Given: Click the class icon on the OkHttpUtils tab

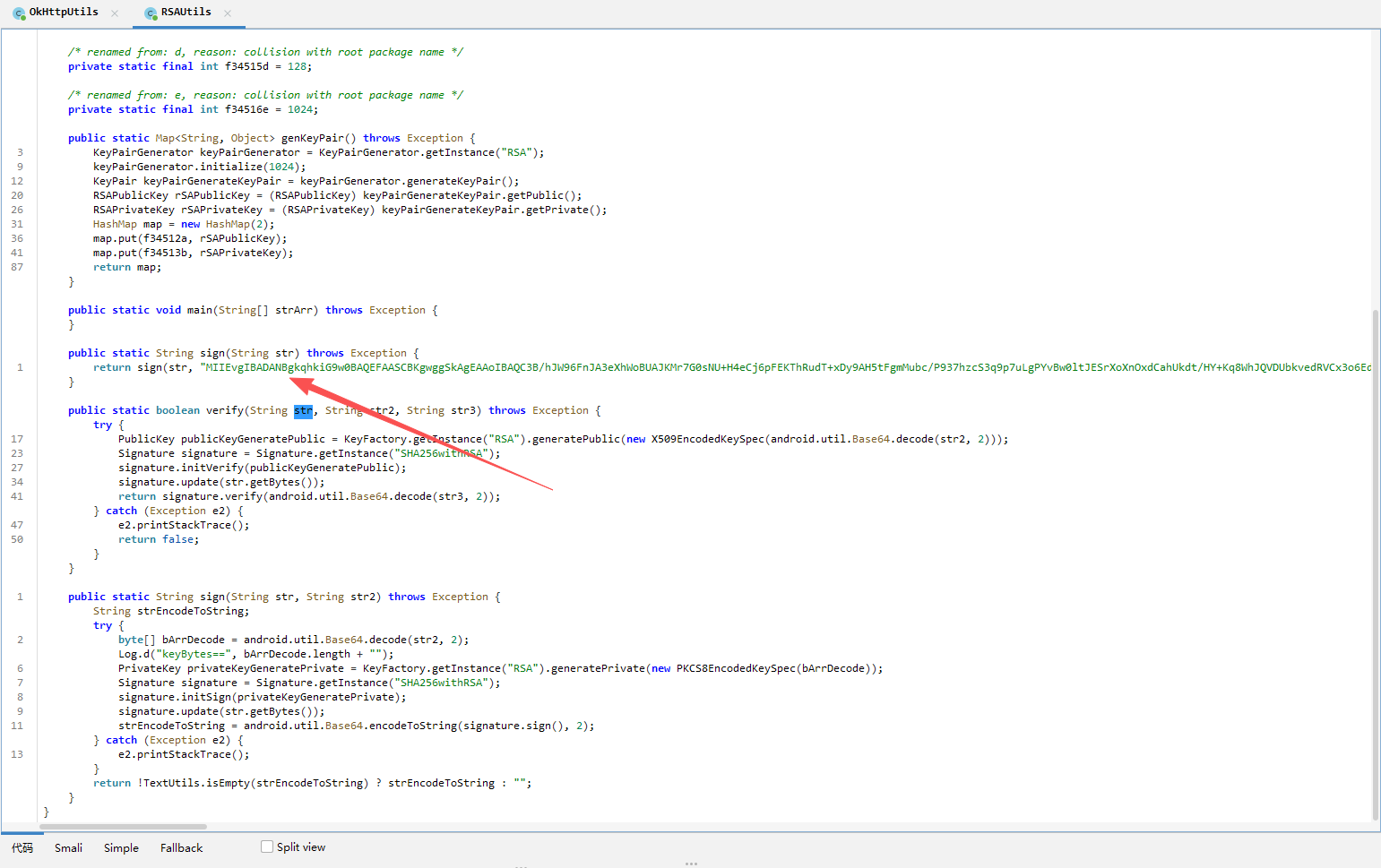Looking at the screenshot, I should point(19,13).
